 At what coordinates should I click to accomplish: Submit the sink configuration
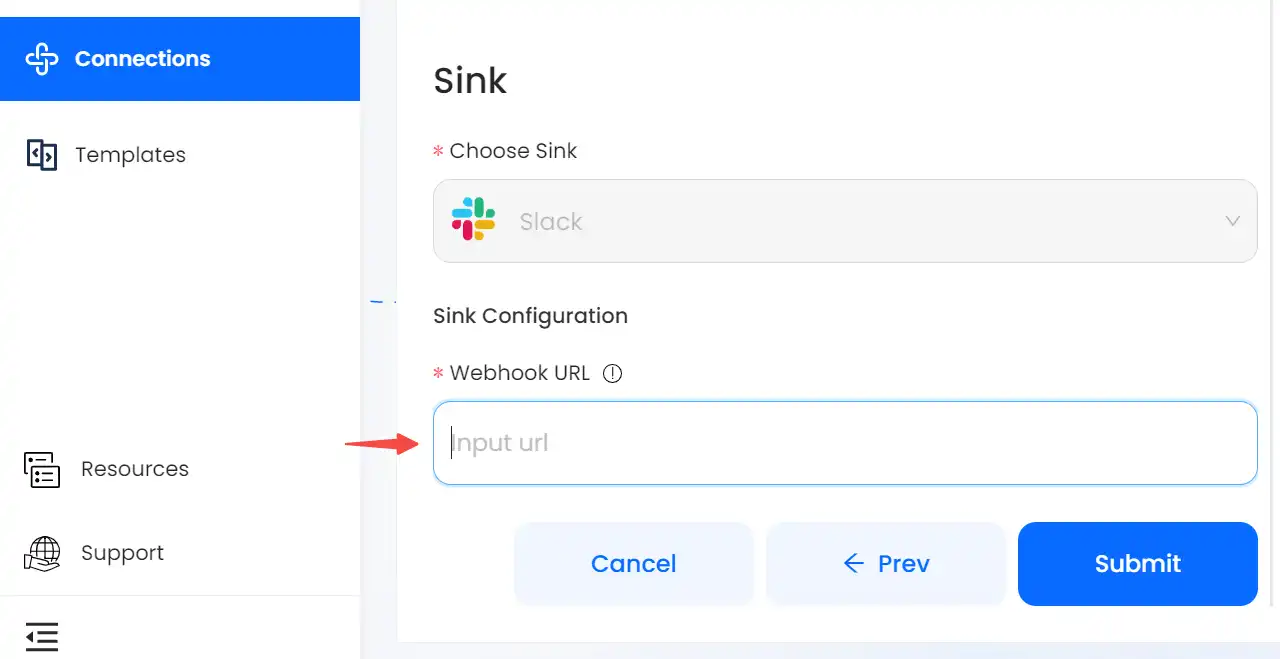click(x=1138, y=564)
